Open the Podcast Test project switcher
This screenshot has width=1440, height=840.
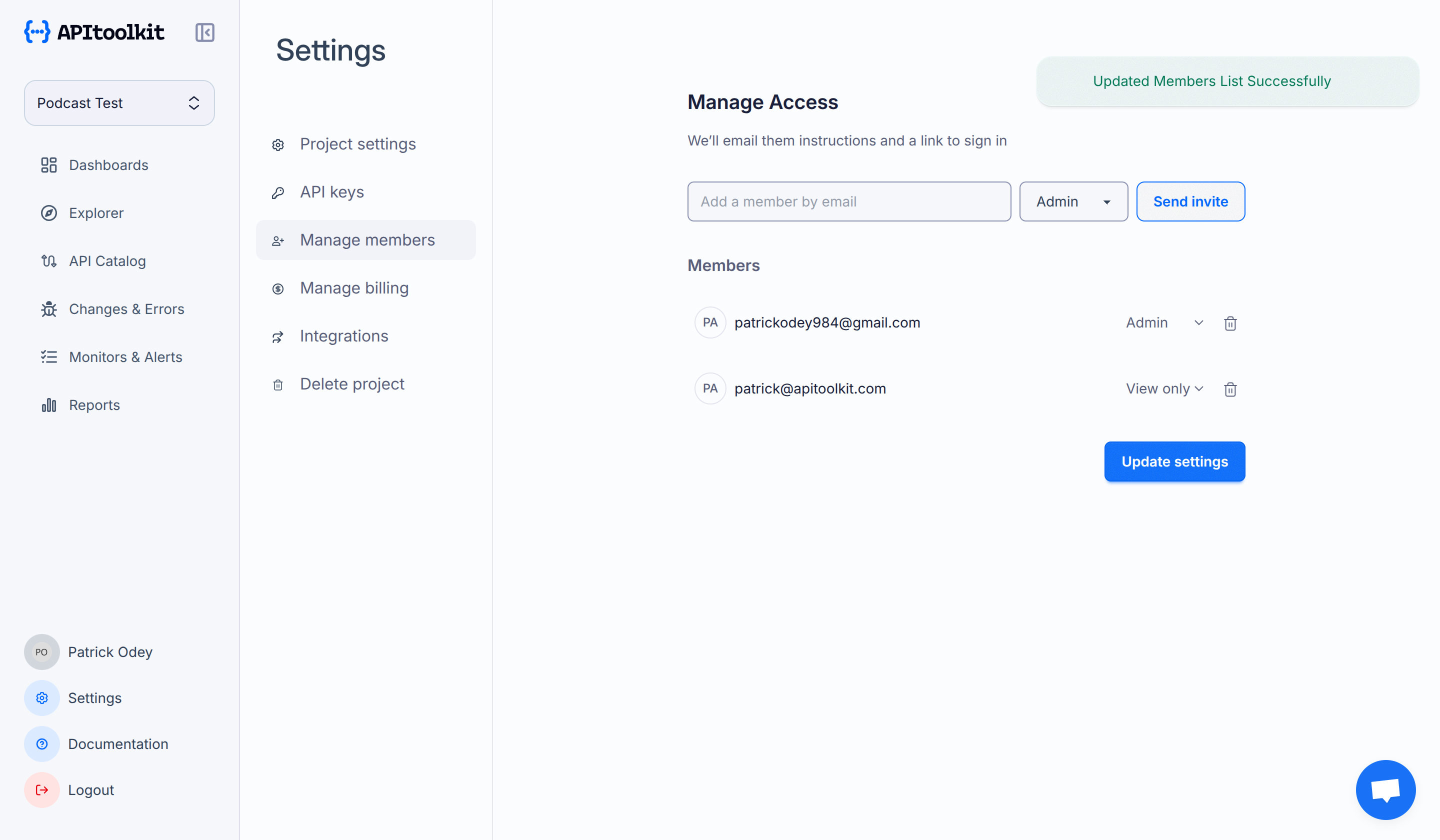point(119,103)
